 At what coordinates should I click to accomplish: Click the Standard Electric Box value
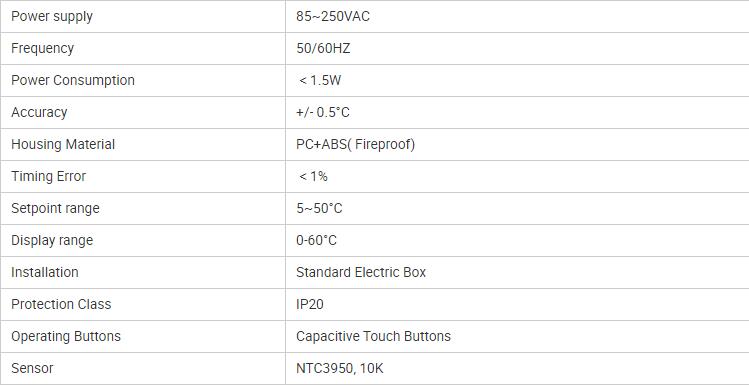361,272
